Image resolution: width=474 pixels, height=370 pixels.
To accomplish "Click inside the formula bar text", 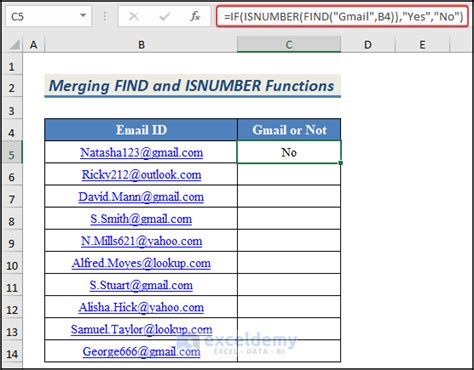I will 343,16.
